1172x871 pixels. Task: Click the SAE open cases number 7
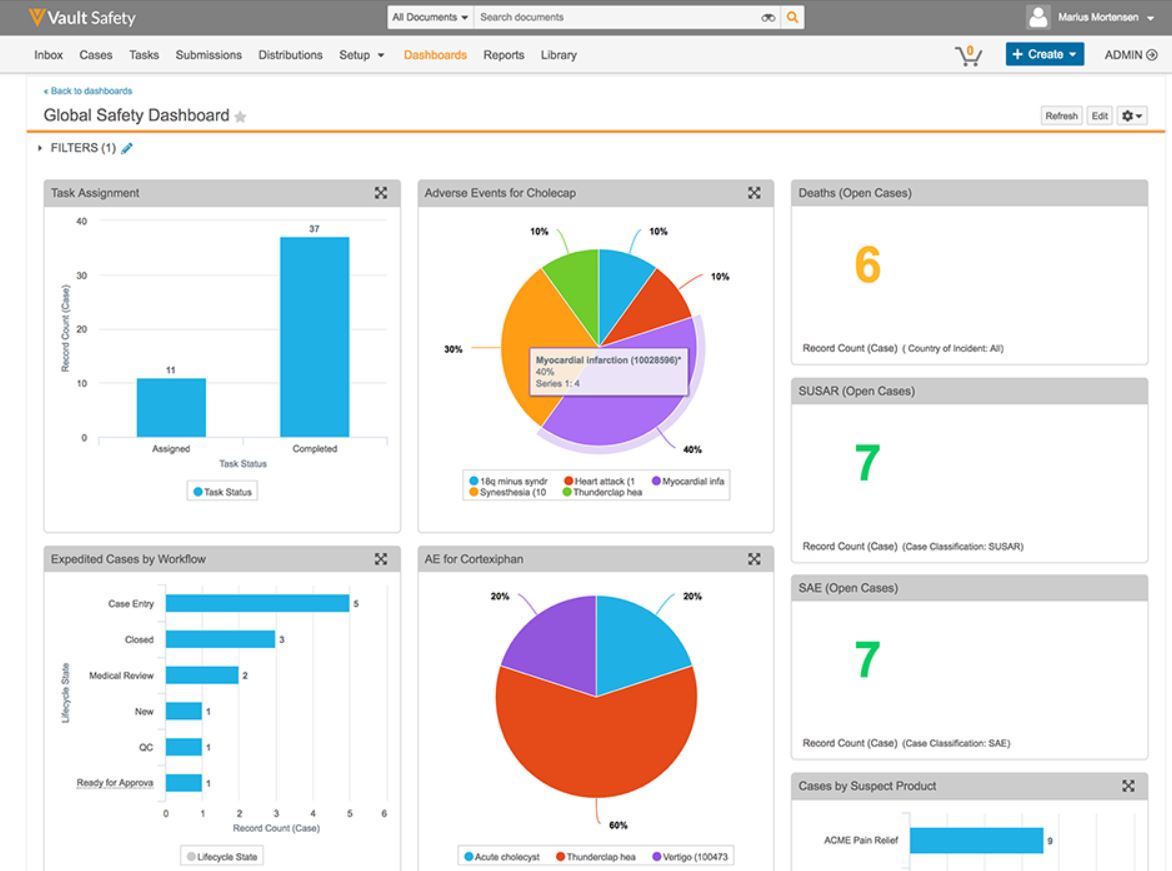coord(867,659)
